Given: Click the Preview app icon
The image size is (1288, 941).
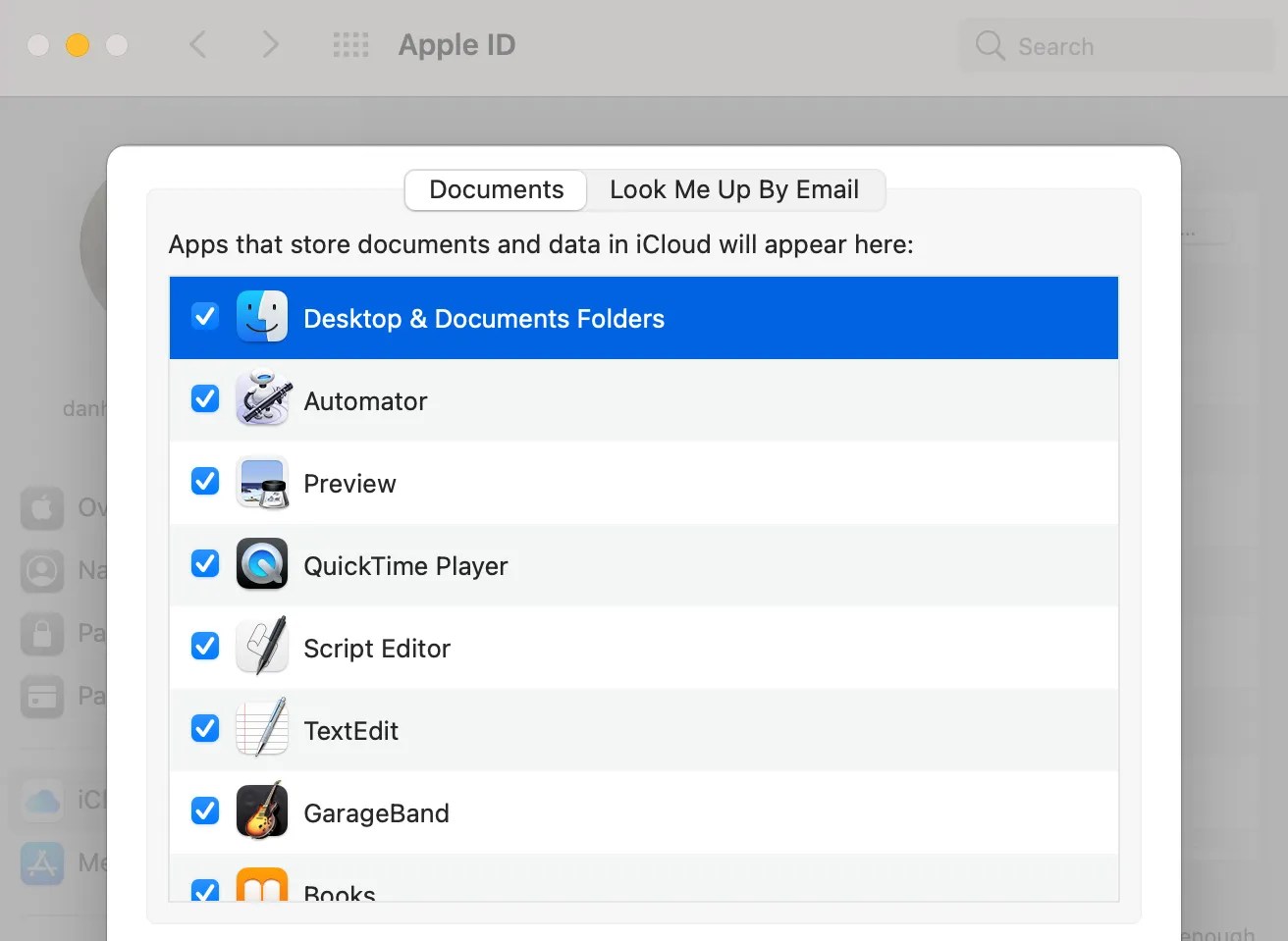Looking at the screenshot, I should pos(262,482).
